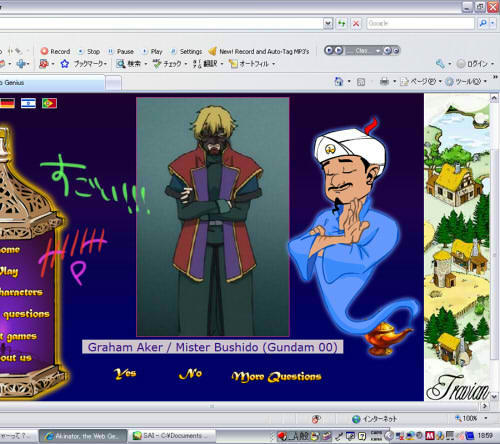Open the questions sidebar menu item

(x=26, y=314)
